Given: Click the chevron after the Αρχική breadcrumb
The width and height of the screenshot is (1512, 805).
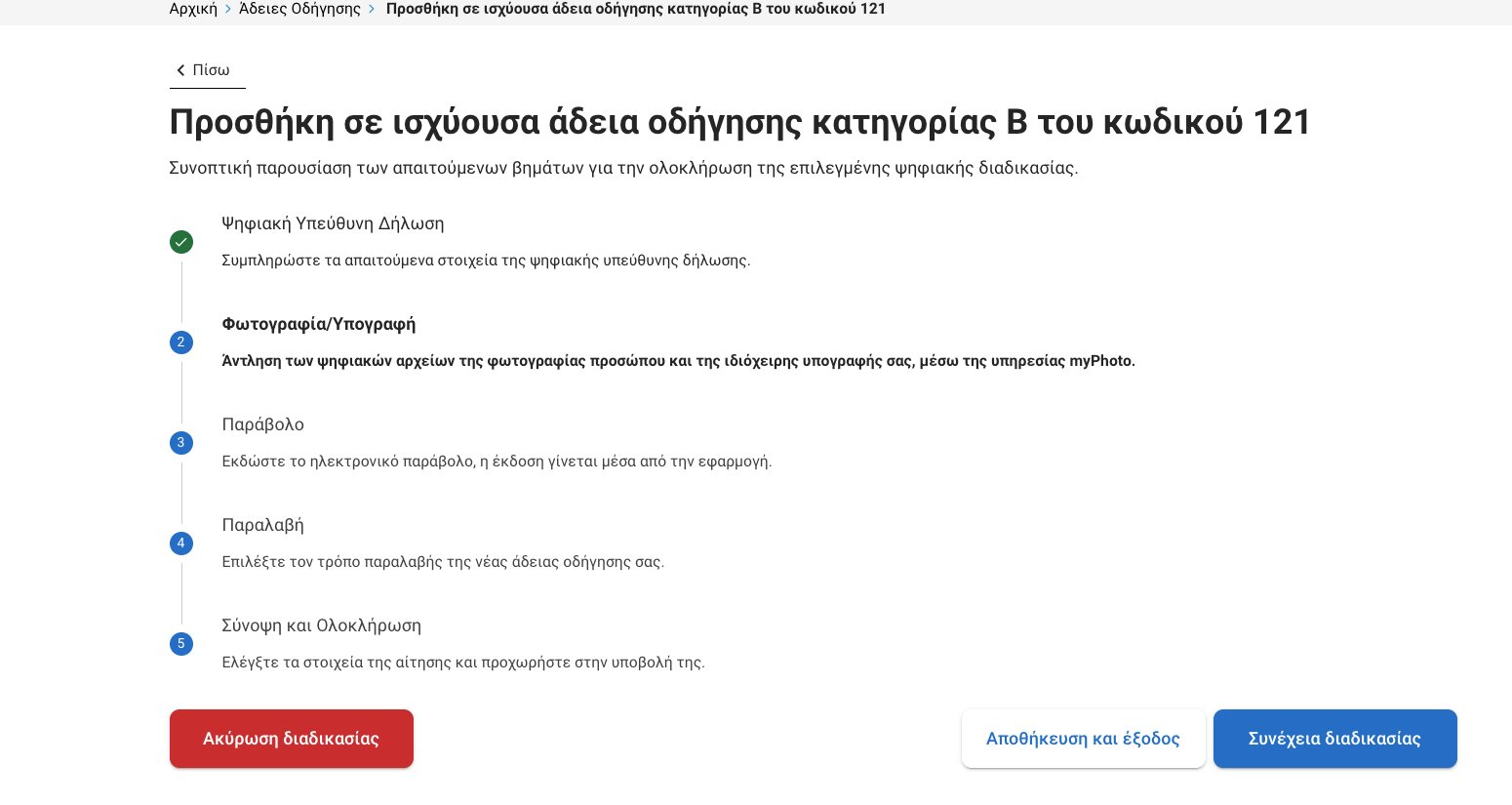Looking at the screenshot, I should [x=228, y=8].
